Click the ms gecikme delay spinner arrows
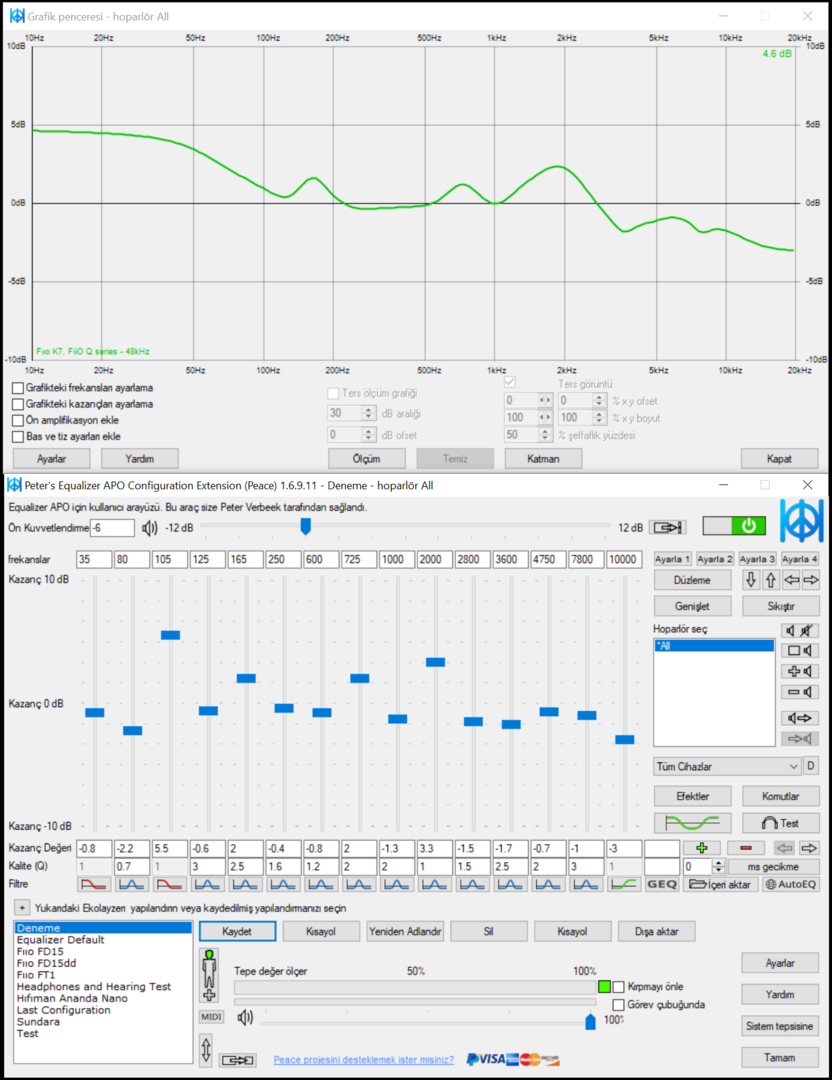This screenshot has width=832, height=1080. coord(718,866)
